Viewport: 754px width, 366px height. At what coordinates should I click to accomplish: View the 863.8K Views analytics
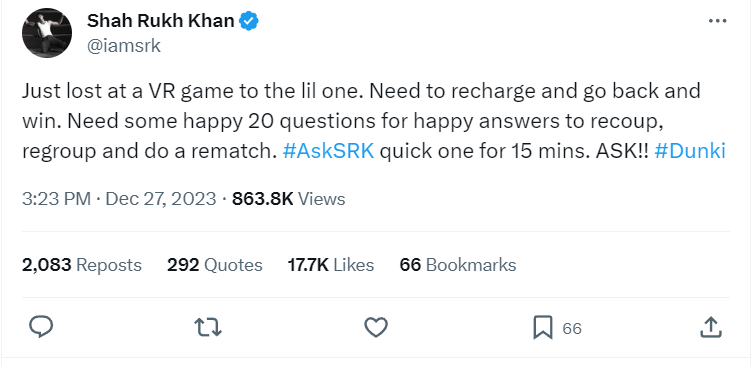[289, 199]
